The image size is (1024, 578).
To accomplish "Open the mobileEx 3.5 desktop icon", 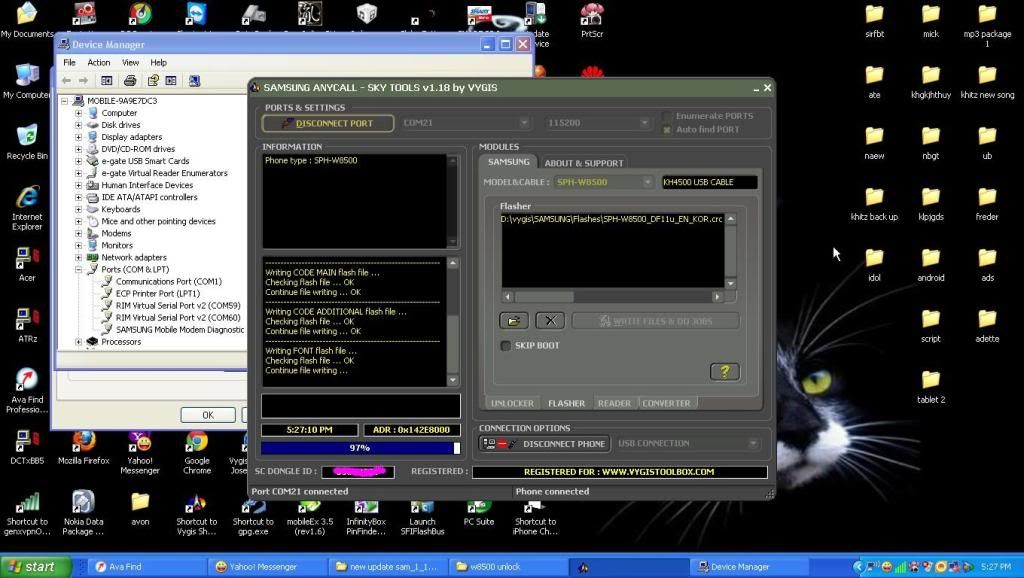I will pyautogui.click(x=310, y=516).
